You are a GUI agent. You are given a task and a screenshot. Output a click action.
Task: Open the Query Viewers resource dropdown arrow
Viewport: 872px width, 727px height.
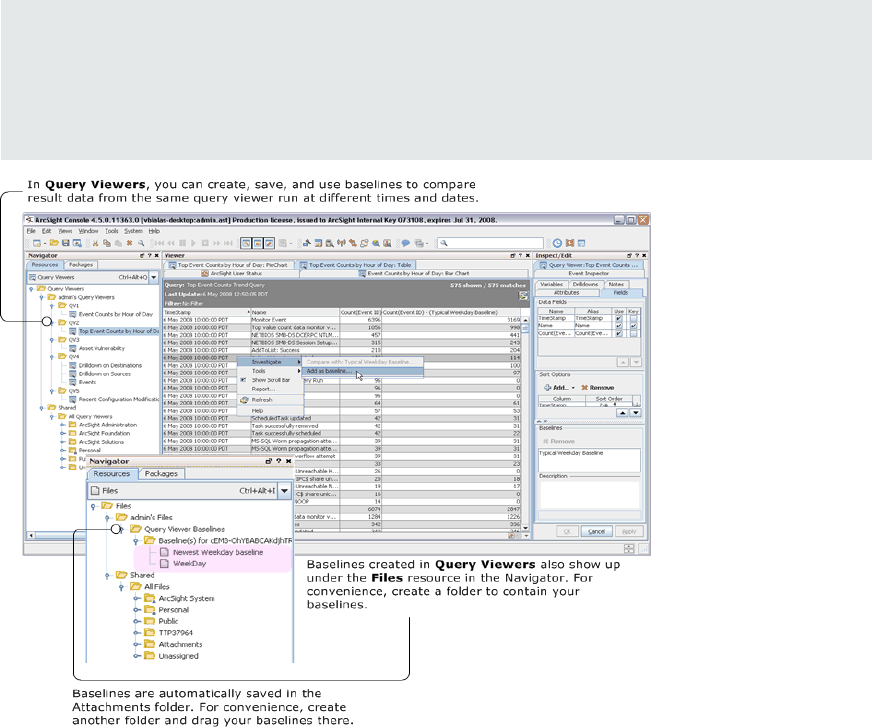[x=153, y=277]
